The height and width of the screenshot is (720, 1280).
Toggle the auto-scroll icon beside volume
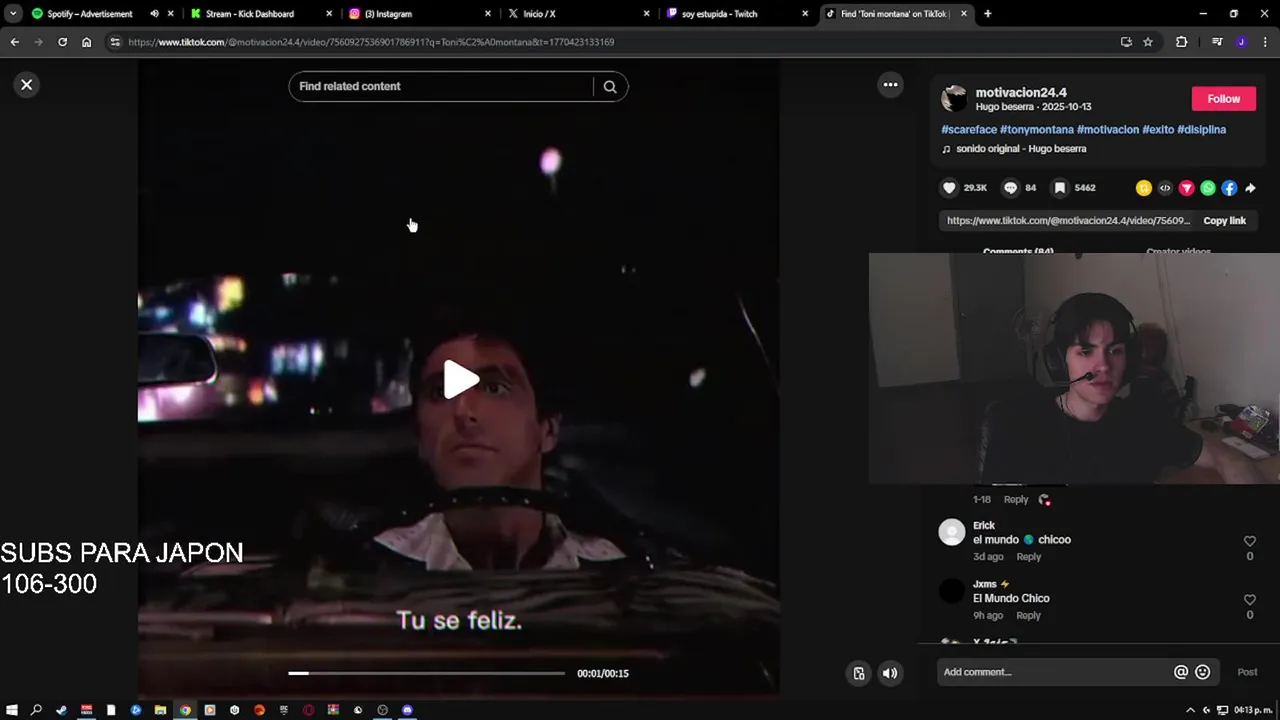pyautogui.click(x=858, y=673)
